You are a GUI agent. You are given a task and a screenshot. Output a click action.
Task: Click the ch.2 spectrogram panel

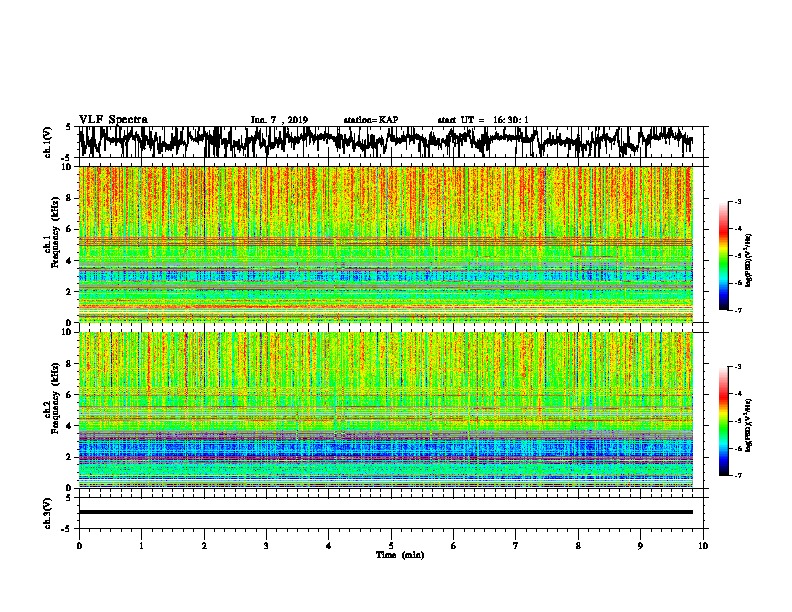385,410
